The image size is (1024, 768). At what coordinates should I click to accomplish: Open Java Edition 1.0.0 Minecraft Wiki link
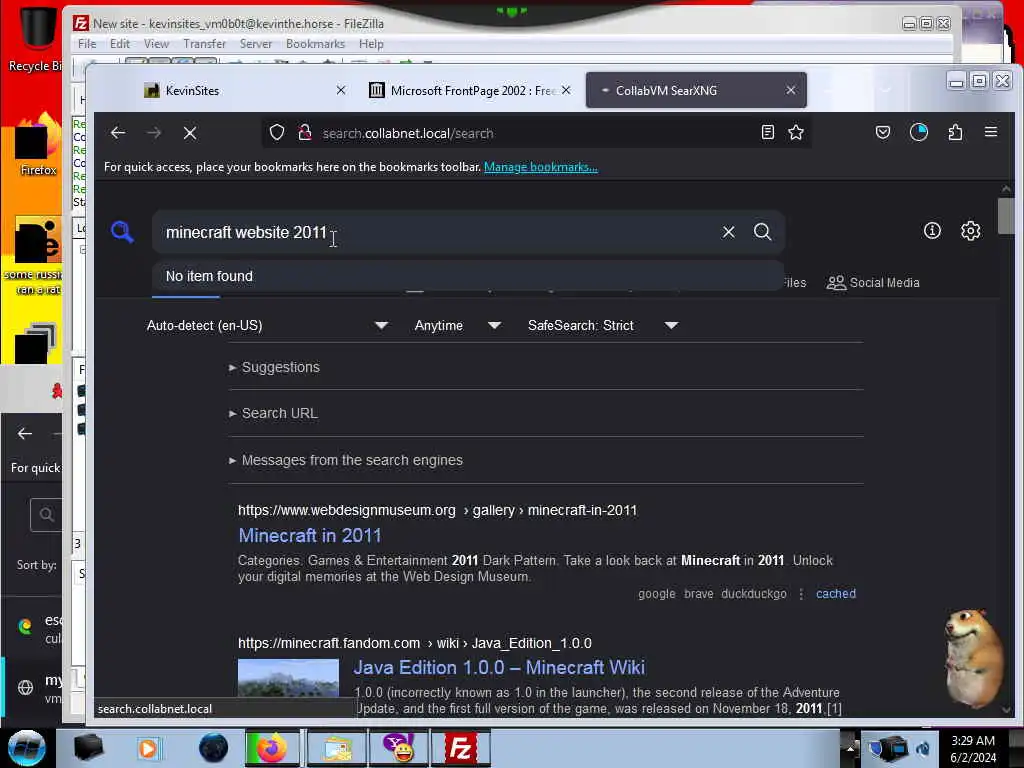tap(499, 667)
